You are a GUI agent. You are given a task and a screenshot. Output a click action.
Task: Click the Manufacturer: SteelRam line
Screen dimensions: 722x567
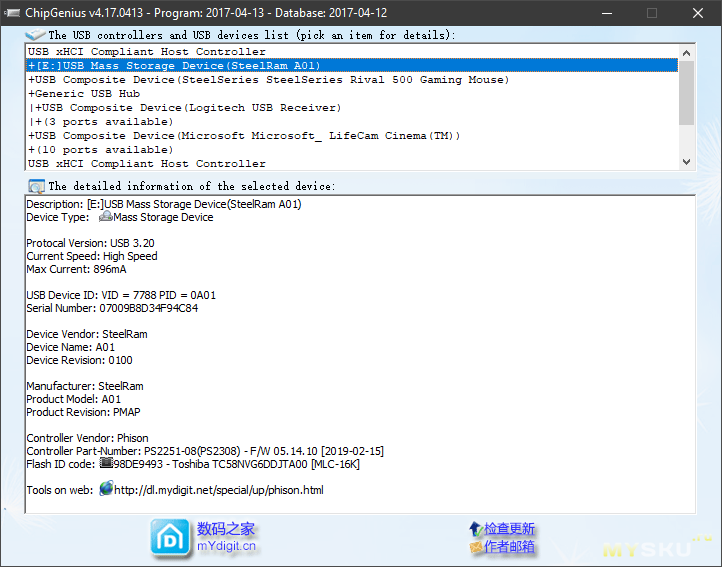(85, 386)
